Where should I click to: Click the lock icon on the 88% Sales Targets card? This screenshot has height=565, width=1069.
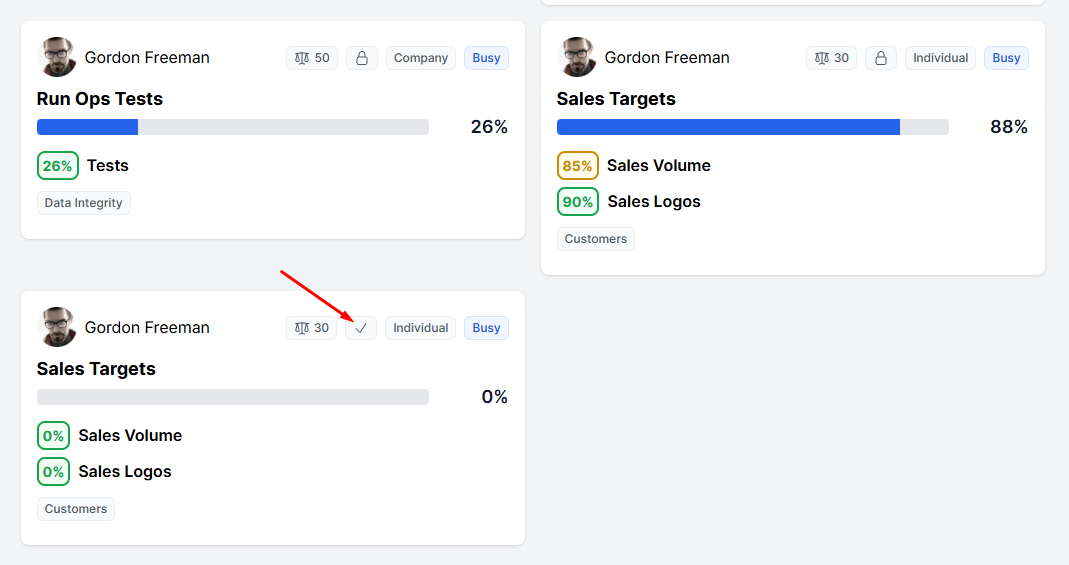pos(881,58)
